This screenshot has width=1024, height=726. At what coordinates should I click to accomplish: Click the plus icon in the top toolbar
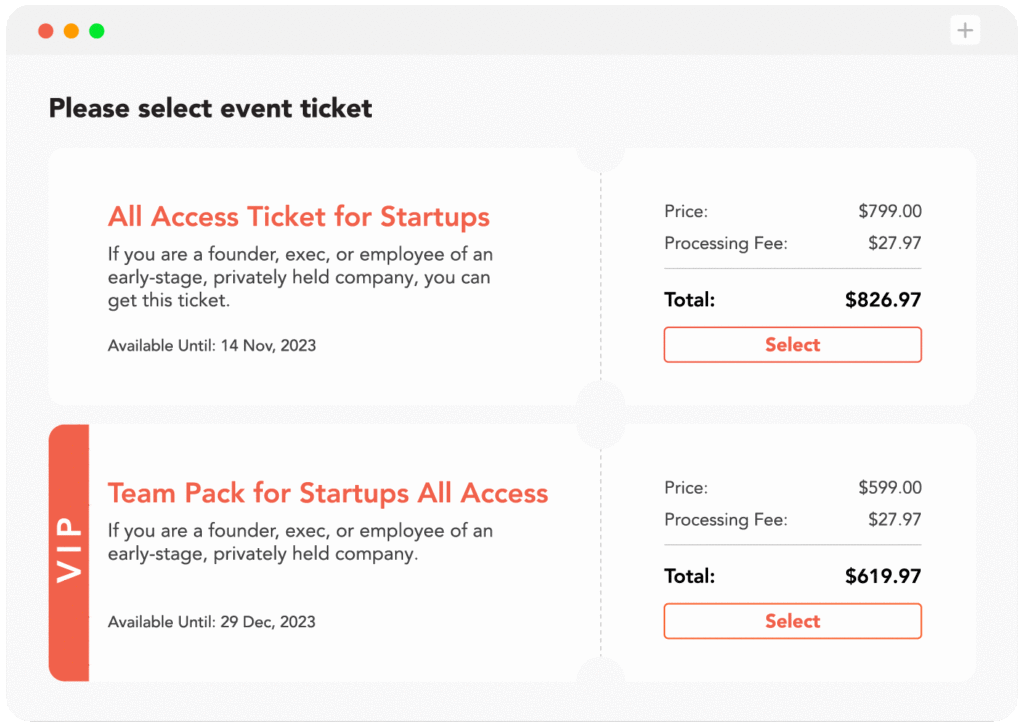pyautogui.click(x=964, y=29)
